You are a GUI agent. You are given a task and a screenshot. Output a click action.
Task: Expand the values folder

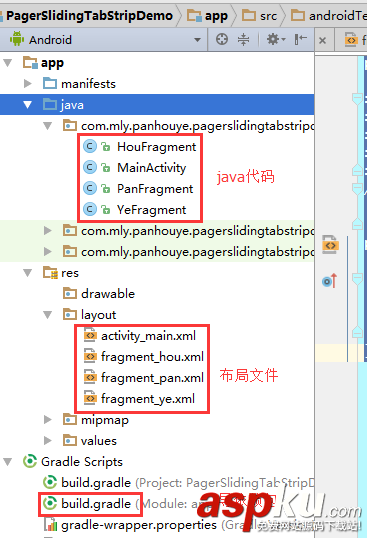48,441
